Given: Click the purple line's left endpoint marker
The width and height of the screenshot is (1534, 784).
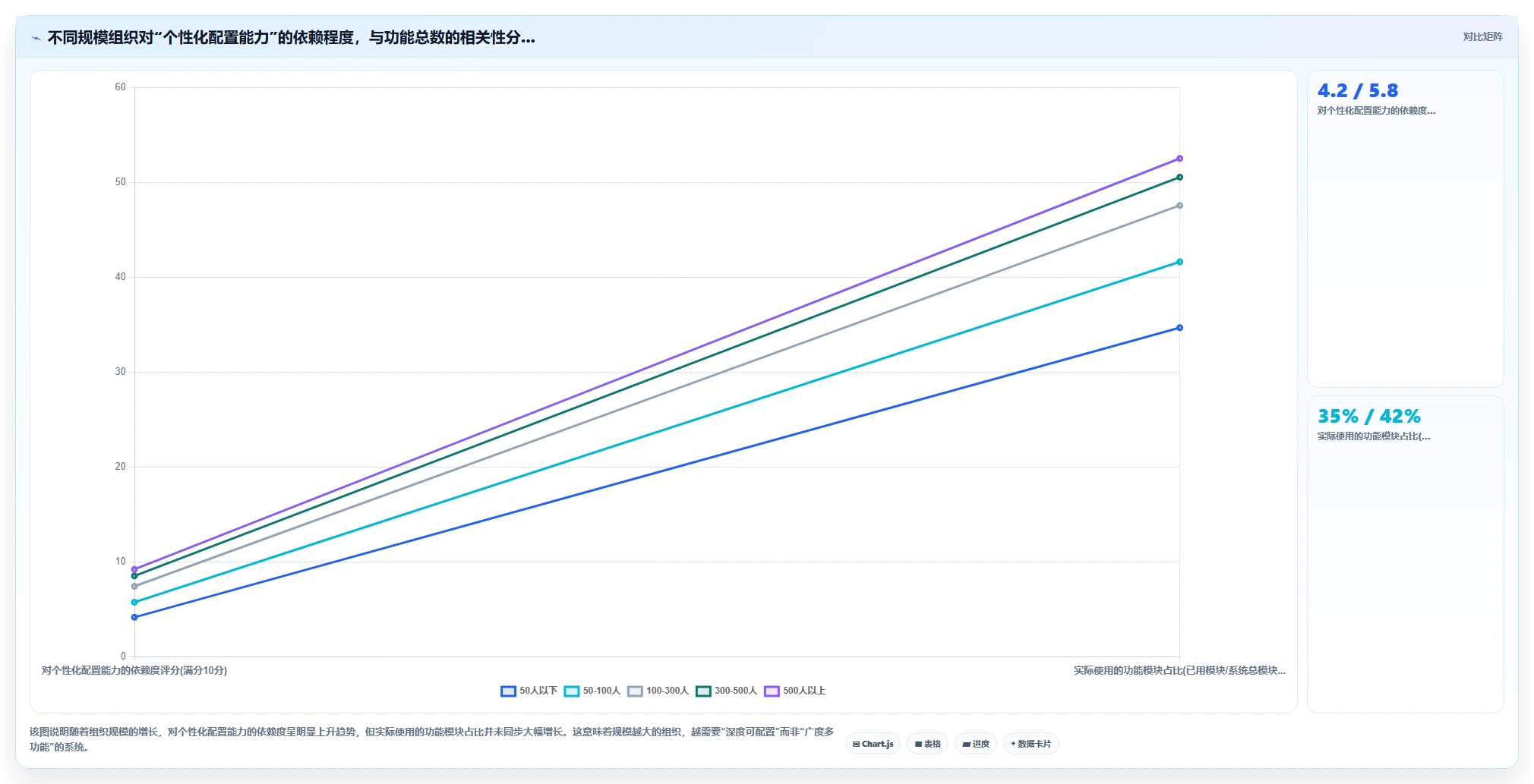Looking at the screenshot, I should tap(134, 569).
